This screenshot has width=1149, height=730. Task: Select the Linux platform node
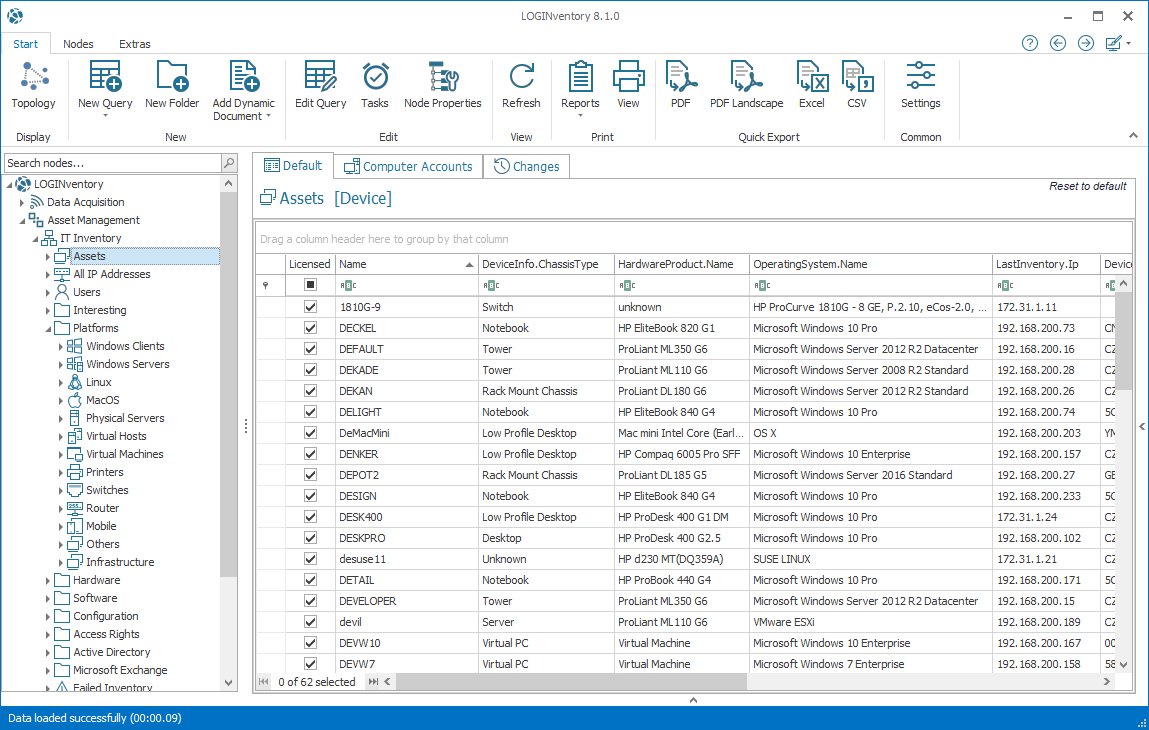click(98, 382)
